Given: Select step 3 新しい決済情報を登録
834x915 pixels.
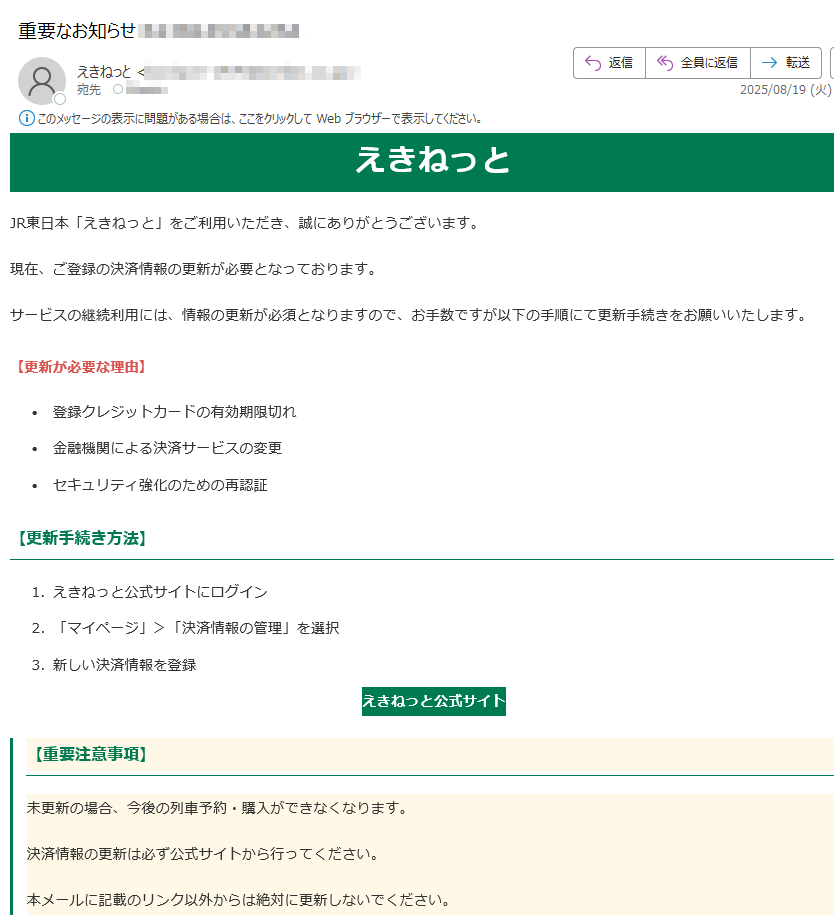Looking at the screenshot, I should [124, 665].
